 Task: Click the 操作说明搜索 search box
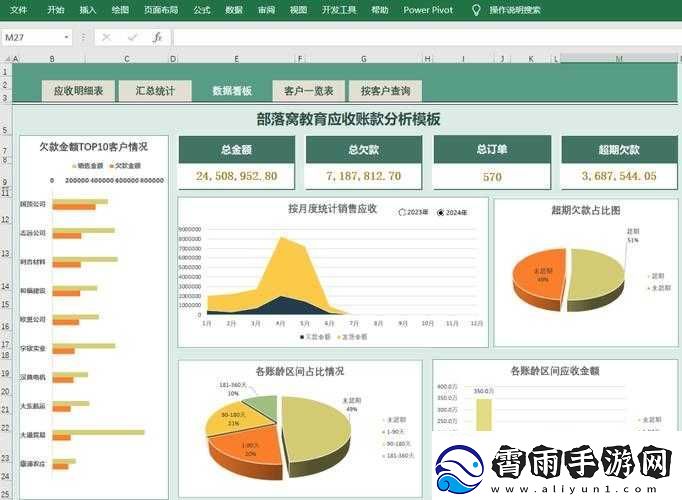pyautogui.click(x=515, y=10)
